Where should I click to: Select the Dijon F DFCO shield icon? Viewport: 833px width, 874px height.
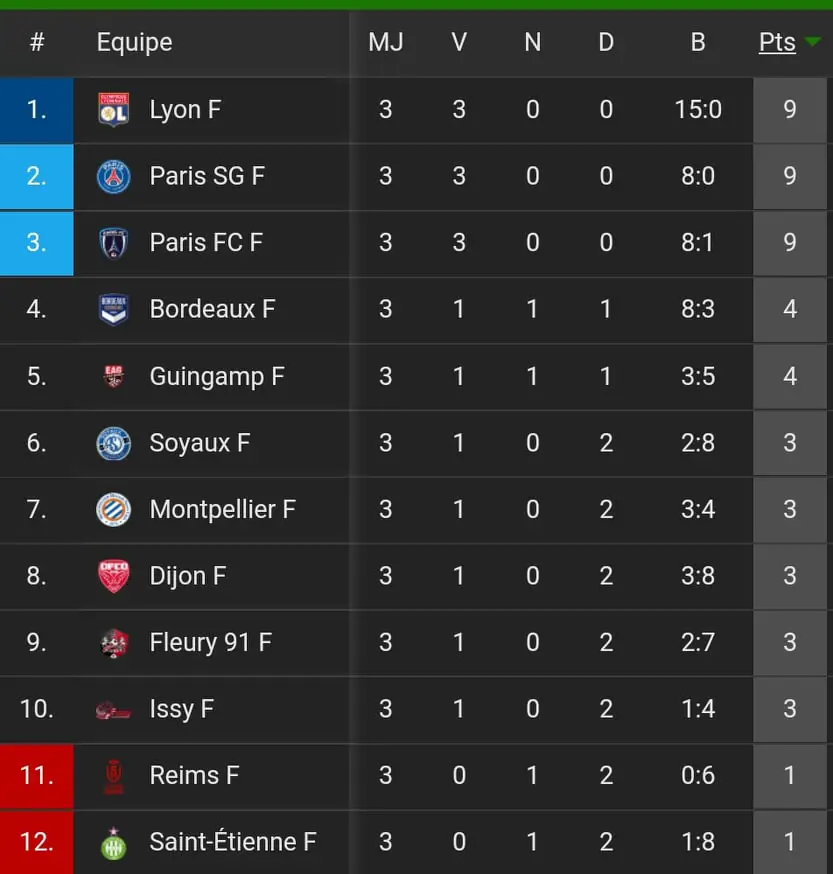point(114,576)
